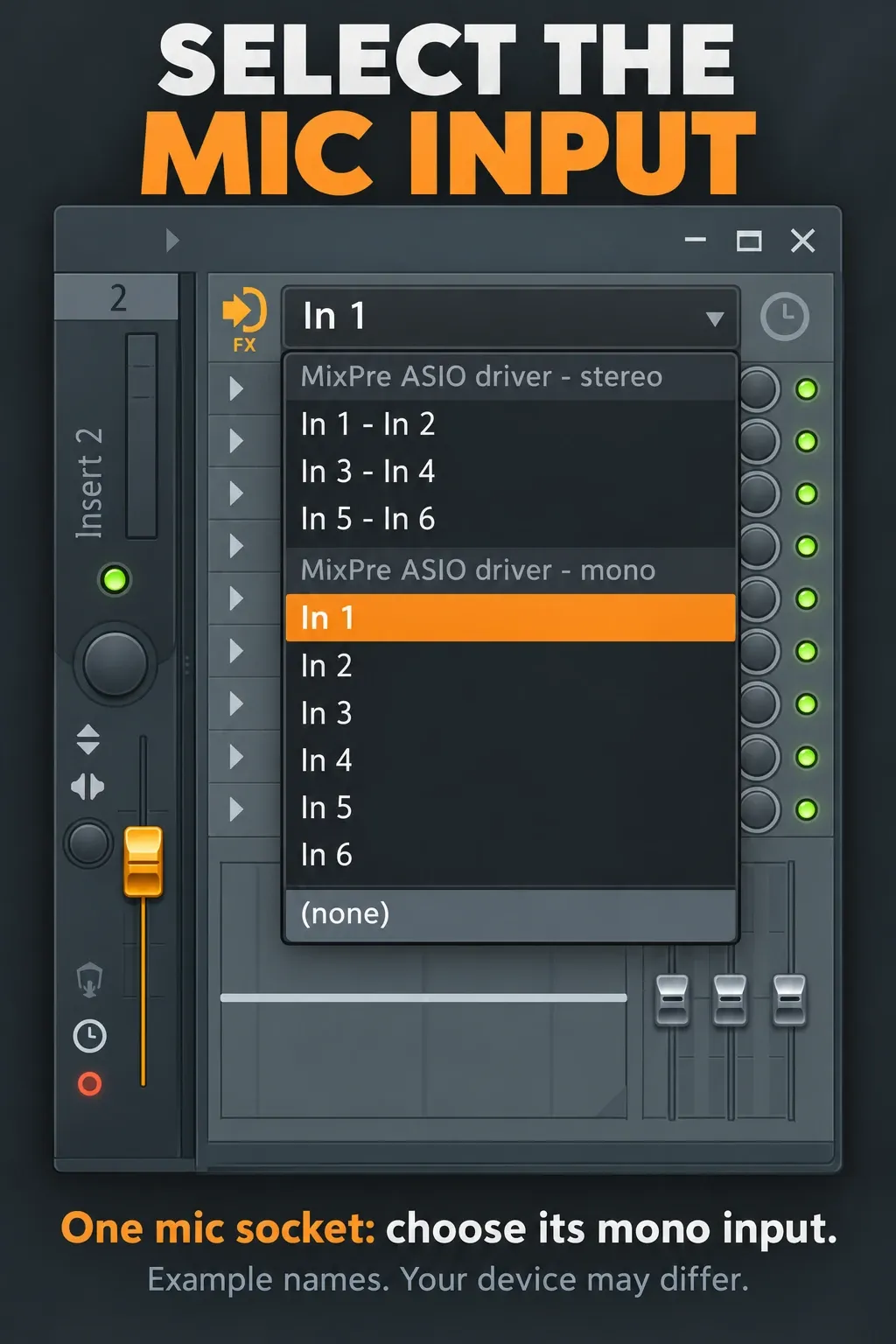Toggle the fourth effect slot green LED
This screenshot has width=896, height=1344.
807,547
